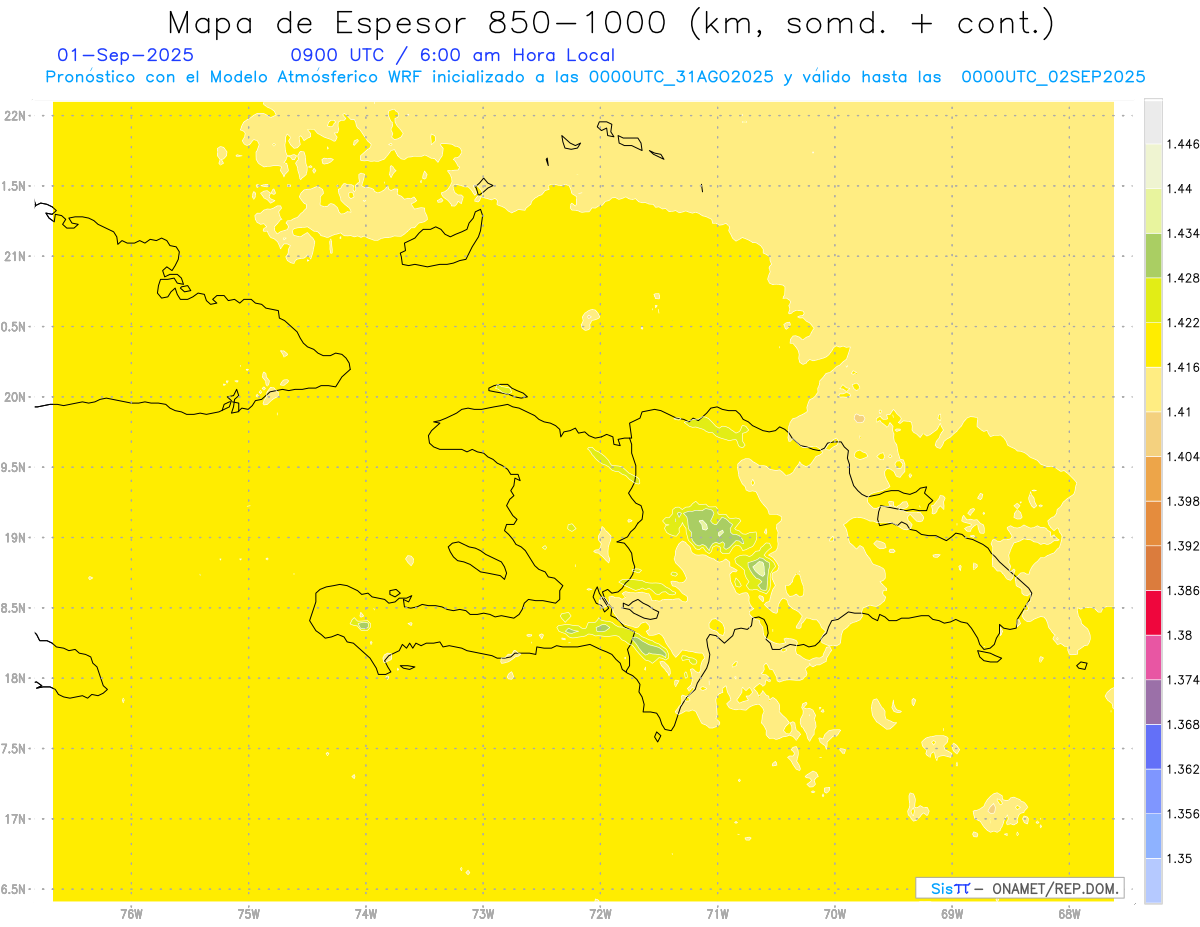Click the '76W' longitude label
This screenshot has height=927, width=1200.
131,915
